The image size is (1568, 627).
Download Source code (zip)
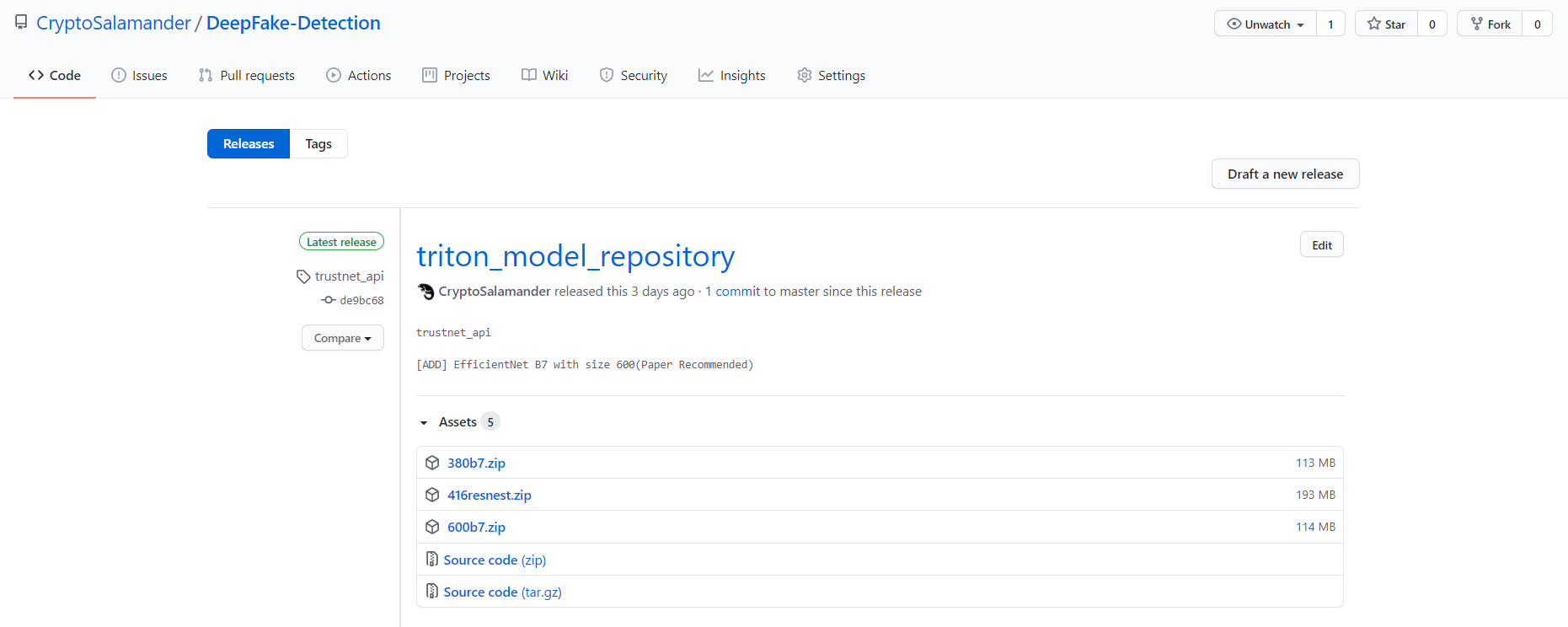pyautogui.click(x=495, y=560)
